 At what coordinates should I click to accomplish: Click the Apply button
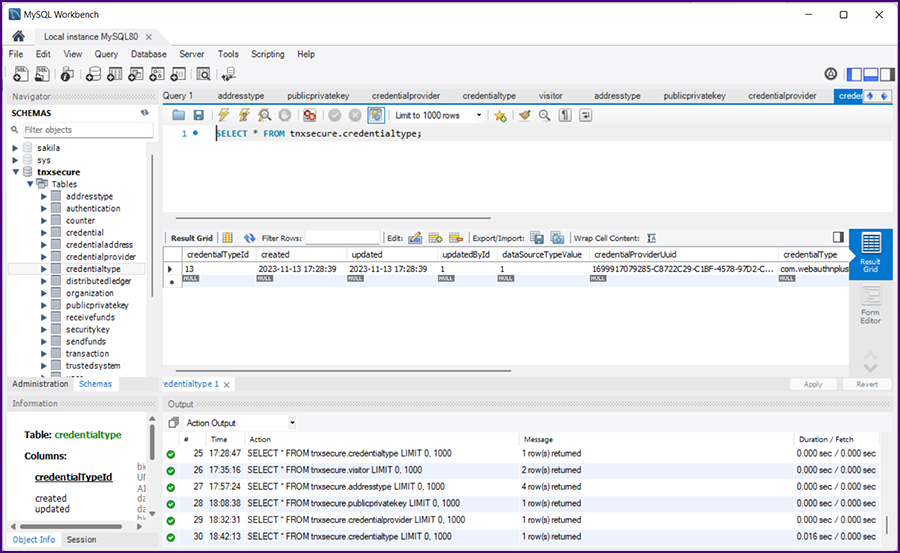(x=813, y=384)
